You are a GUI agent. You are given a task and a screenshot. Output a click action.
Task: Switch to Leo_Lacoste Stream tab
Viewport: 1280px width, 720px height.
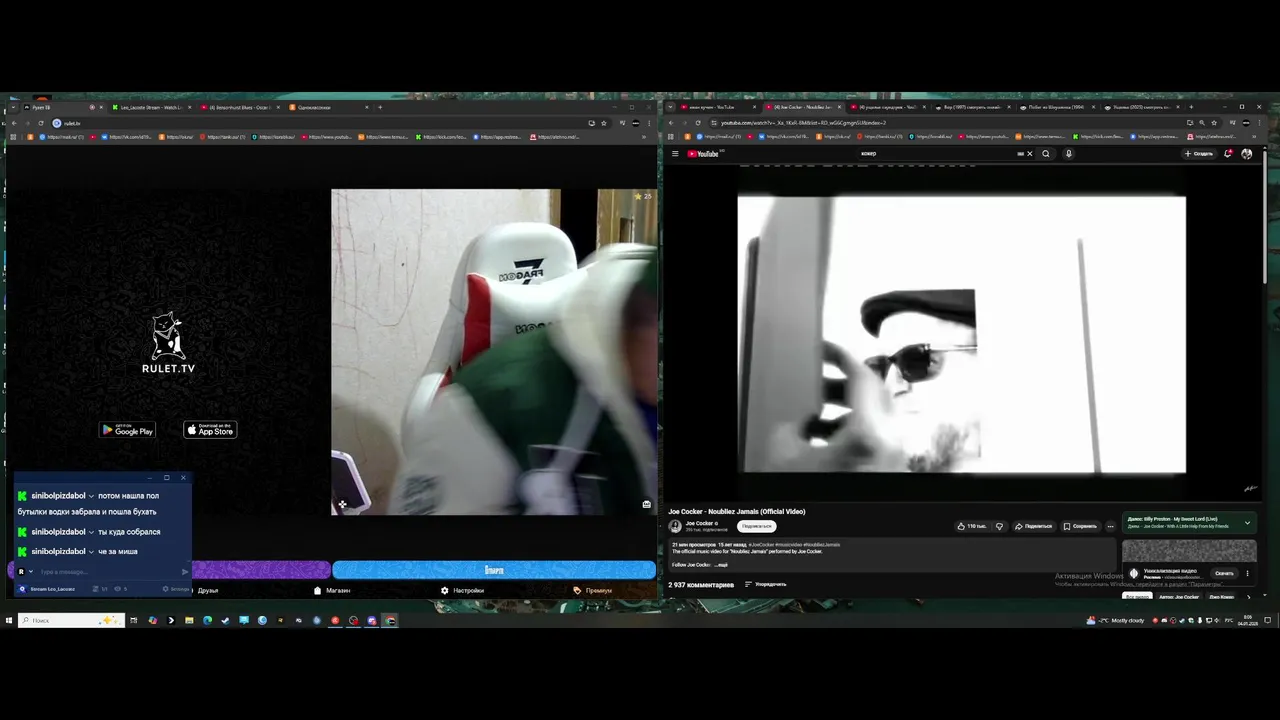(x=150, y=107)
